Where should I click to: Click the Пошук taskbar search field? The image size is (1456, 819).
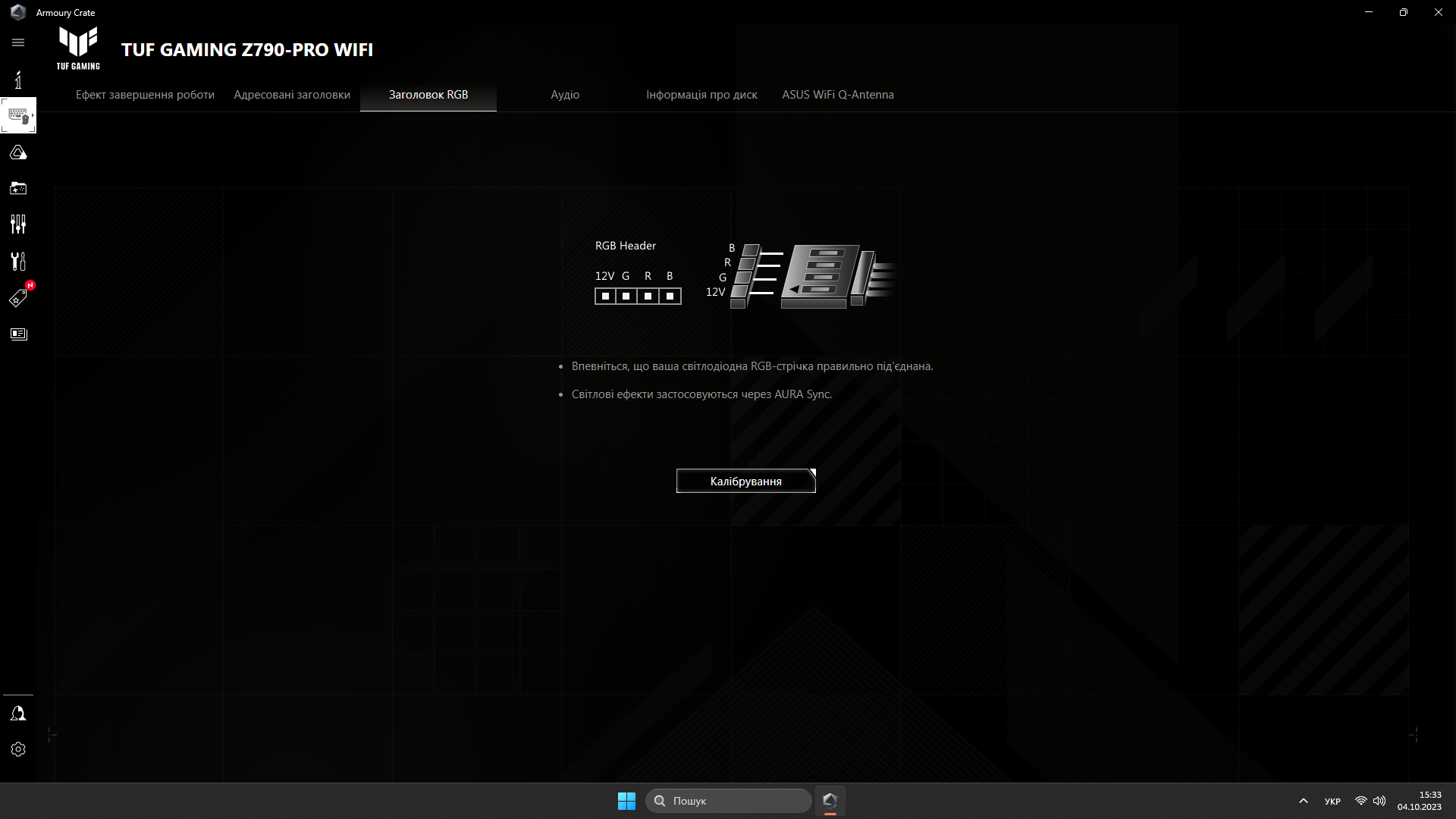[x=729, y=801]
